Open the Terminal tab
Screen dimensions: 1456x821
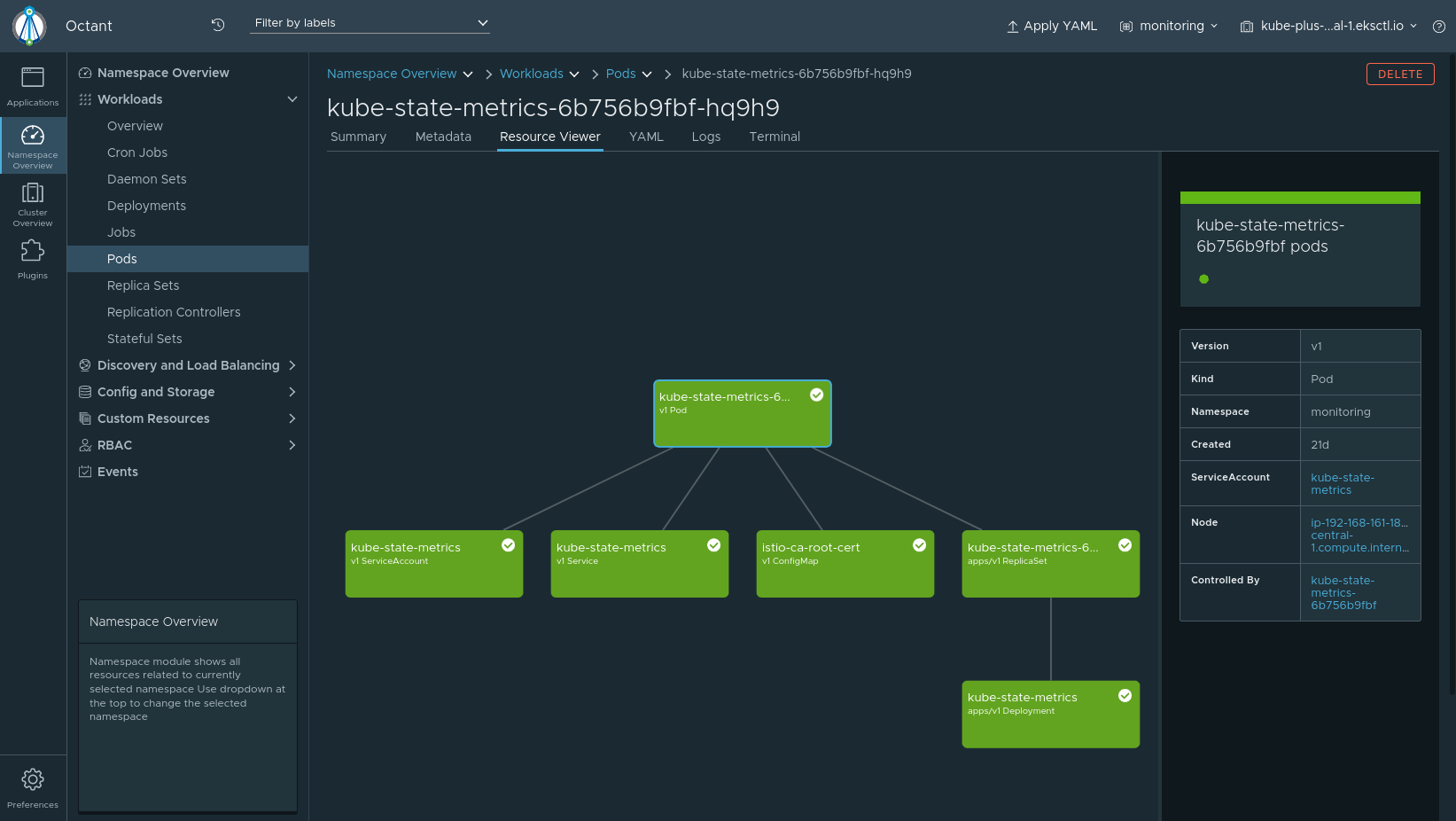pyautogui.click(x=775, y=137)
